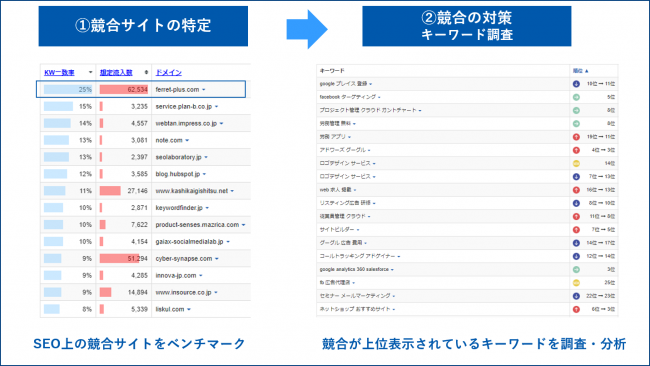650x366 pixels.
Task: Click the red up icon for リスティング広告 row's neighbor web 求人 row
Action: point(576,190)
